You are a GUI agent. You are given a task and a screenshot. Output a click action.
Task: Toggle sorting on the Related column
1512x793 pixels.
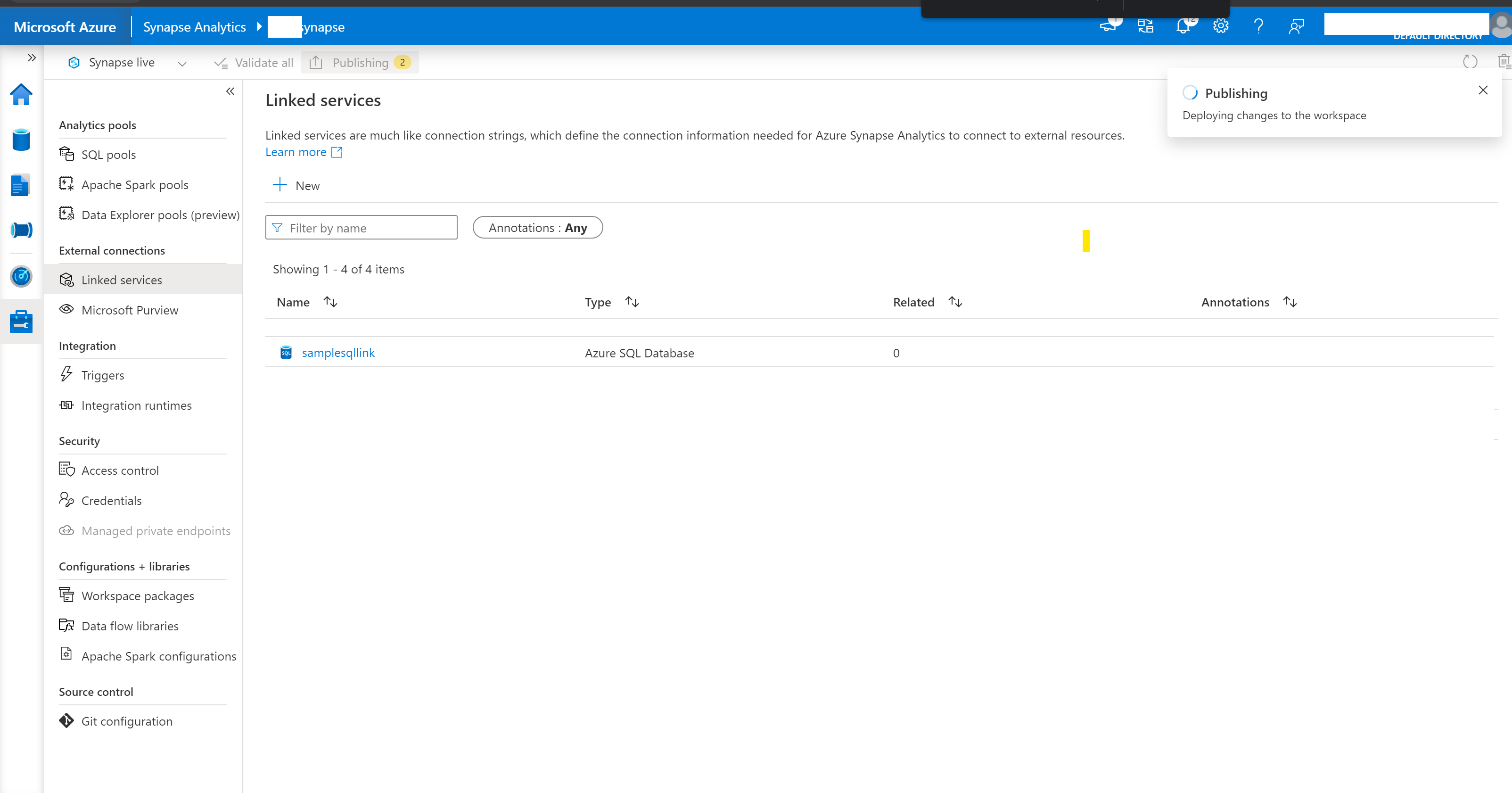[x=954, y=301]
